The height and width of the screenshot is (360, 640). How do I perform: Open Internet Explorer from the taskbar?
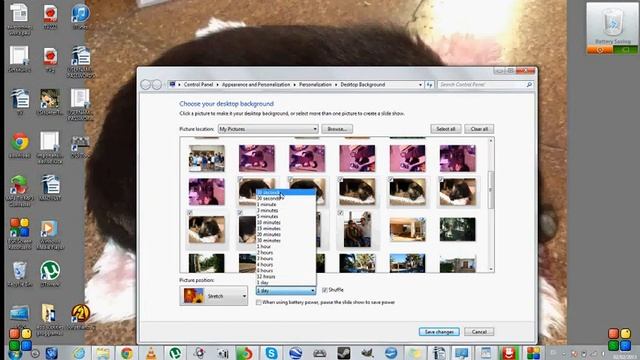tap(79, 353)
